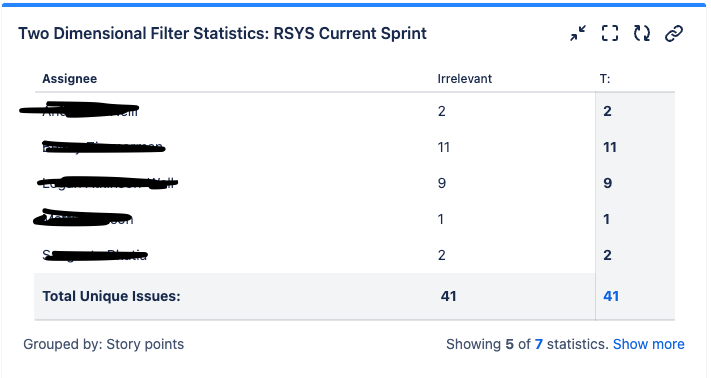Click the row total 11 value

610,147
